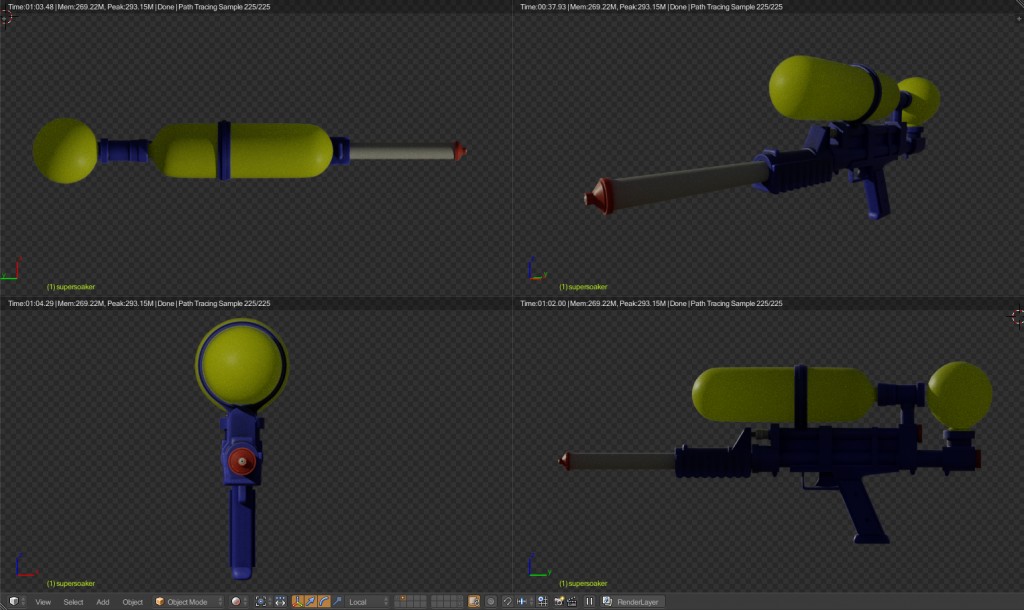Click the OpenGL render animation clapperboard icon

(x=571, y=601)
